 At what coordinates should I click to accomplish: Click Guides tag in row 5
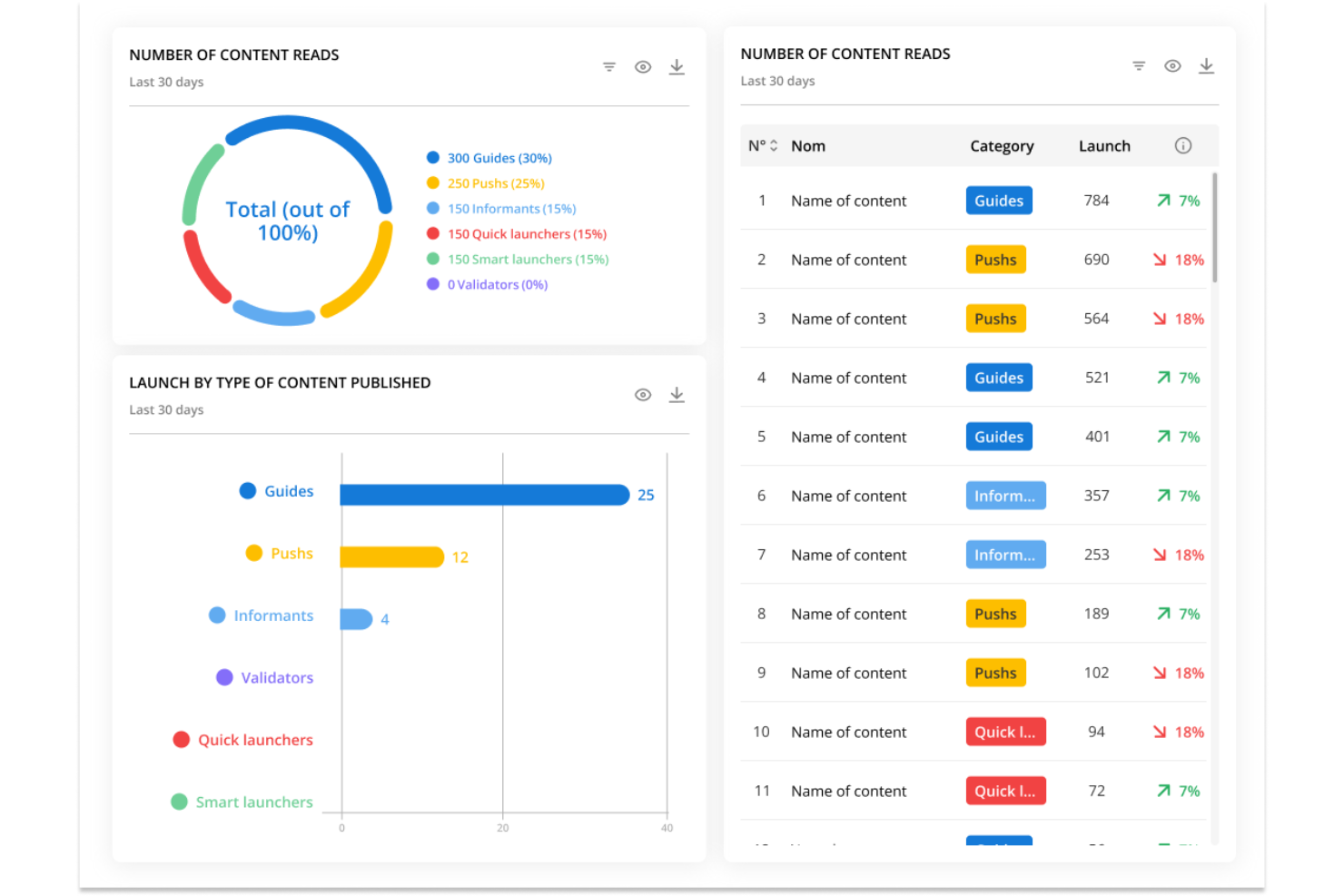pyautogui.click(x=999, y=437)
